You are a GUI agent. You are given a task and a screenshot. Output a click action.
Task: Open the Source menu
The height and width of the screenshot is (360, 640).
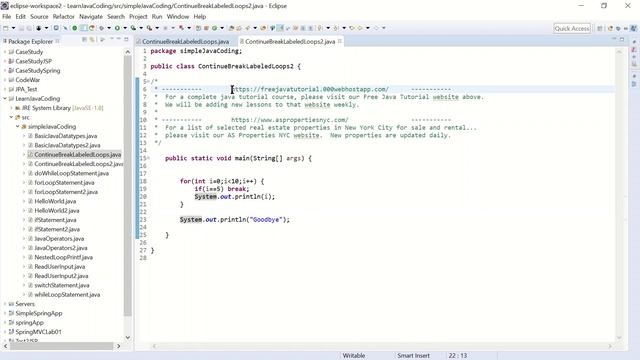pos(39,17)
